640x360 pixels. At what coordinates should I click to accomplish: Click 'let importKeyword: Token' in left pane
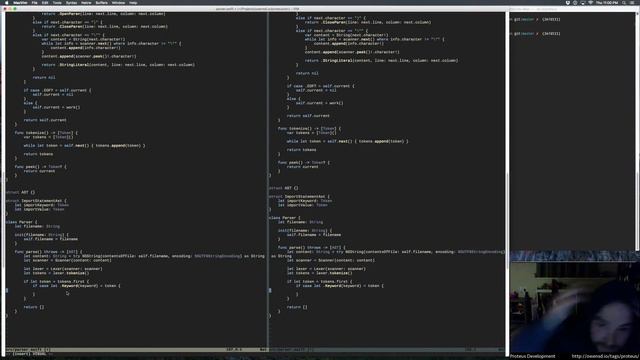tap(42, 205)
